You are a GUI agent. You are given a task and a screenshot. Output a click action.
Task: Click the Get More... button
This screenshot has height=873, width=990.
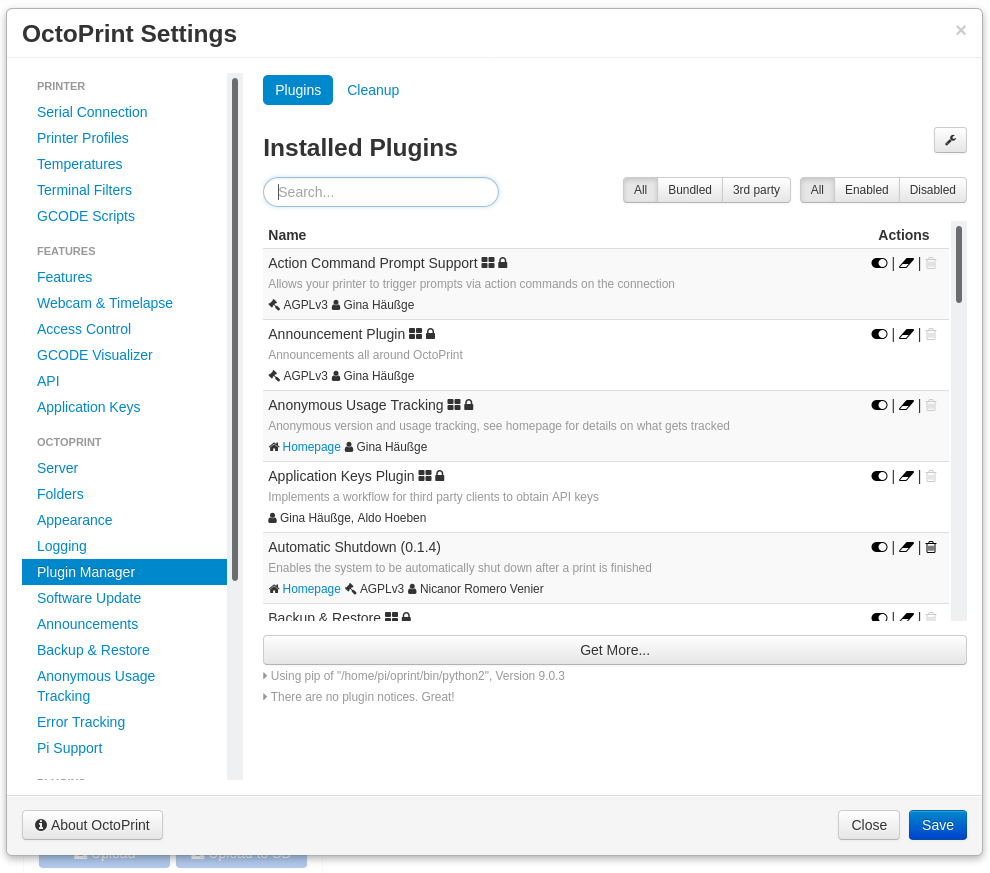pos(614,650)
